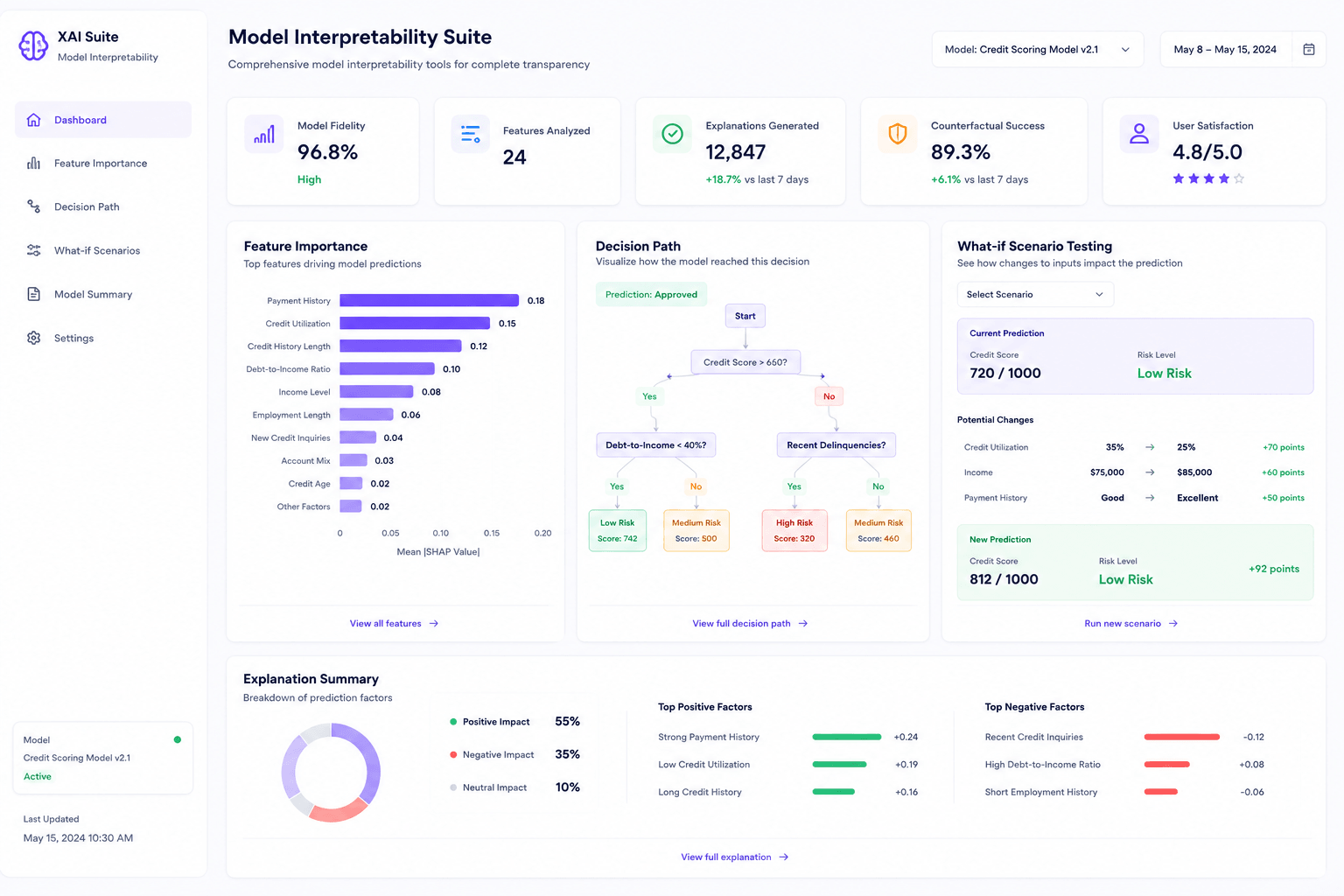The width and height of the screenshot is (1344, 896).
Task: Open Settings in the sidebar
Action: click(103, 338)
